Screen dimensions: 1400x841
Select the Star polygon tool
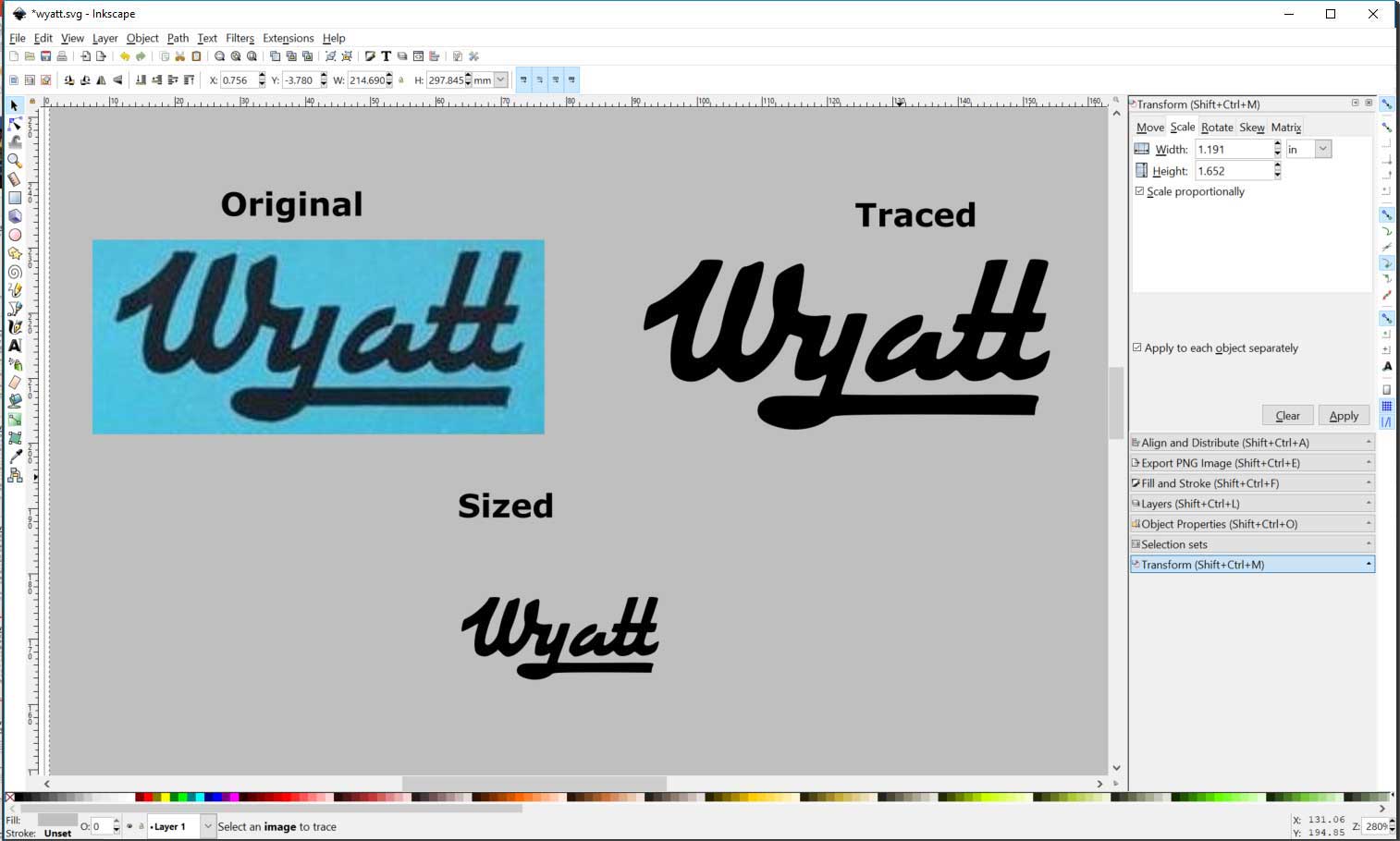pos(14,253)
